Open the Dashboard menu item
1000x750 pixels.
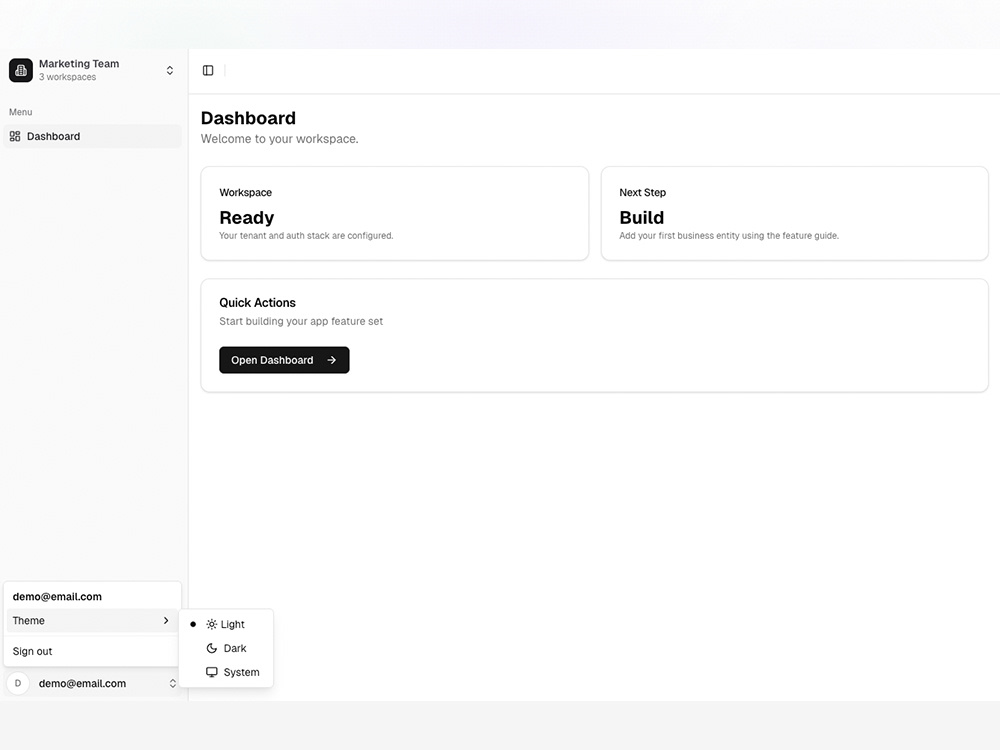coord(92,136)
